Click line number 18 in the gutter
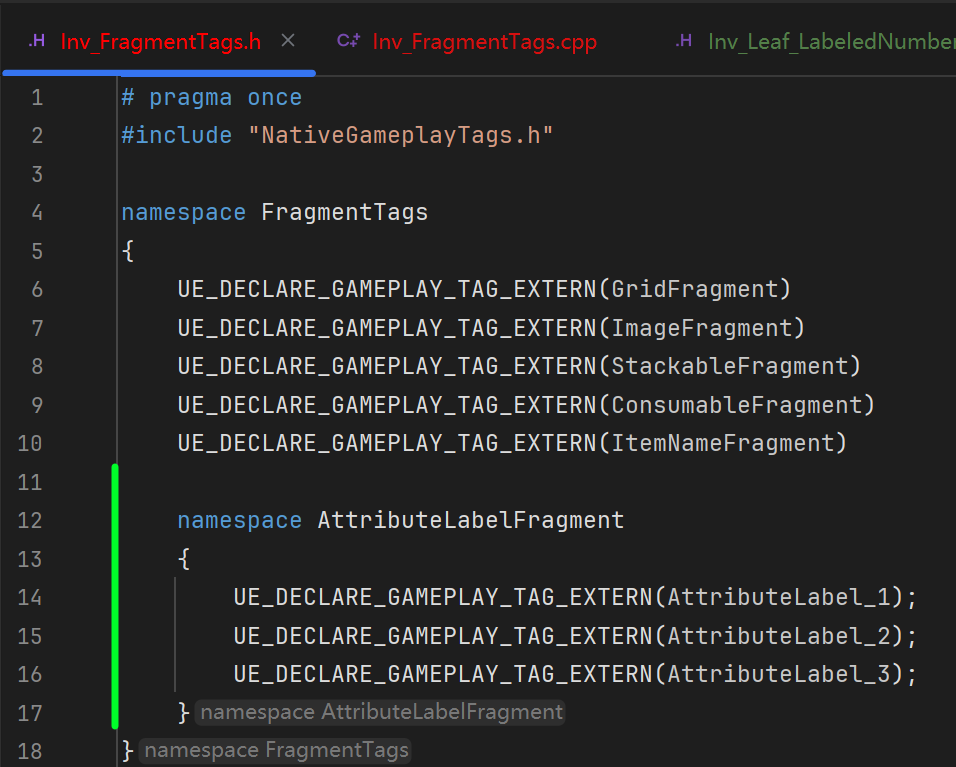 click(x=30, y=751)
